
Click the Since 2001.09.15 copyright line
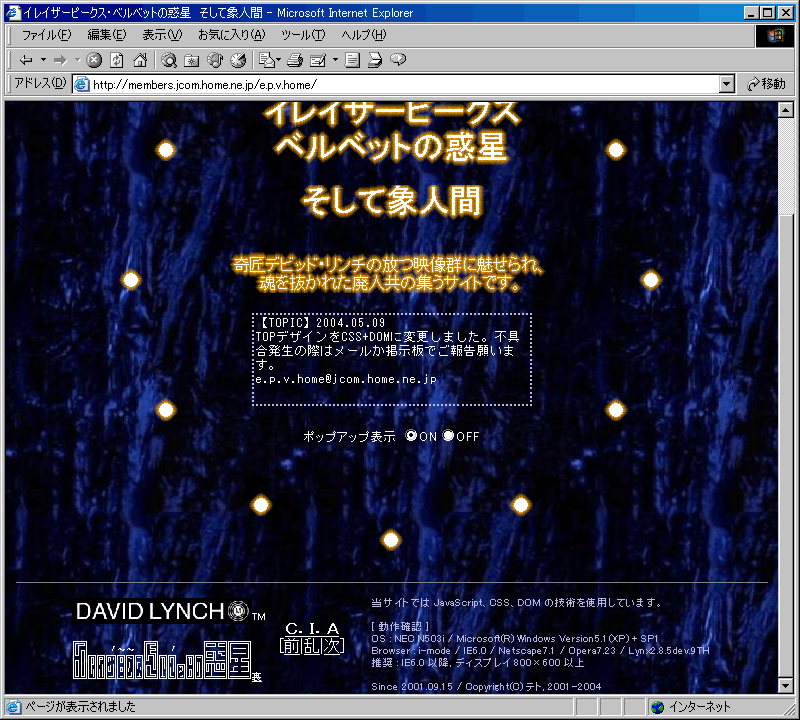click(486, 686)
